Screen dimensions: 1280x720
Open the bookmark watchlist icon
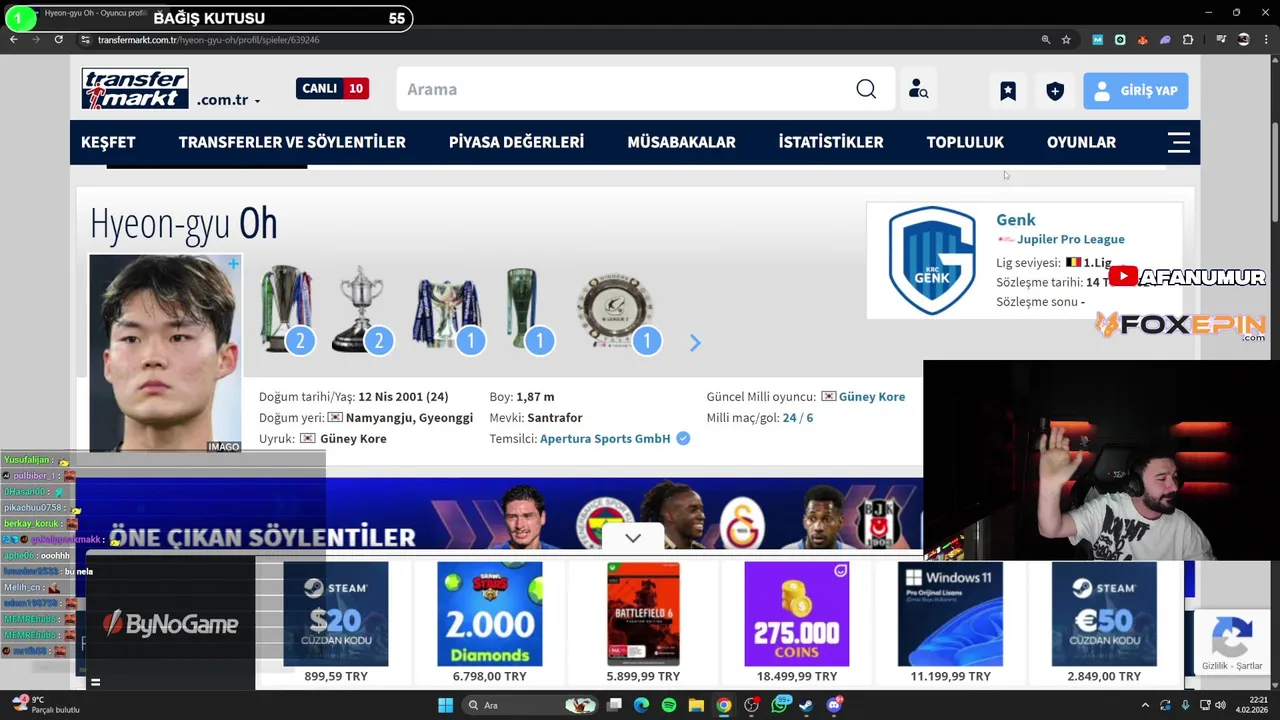(1008, 91)
